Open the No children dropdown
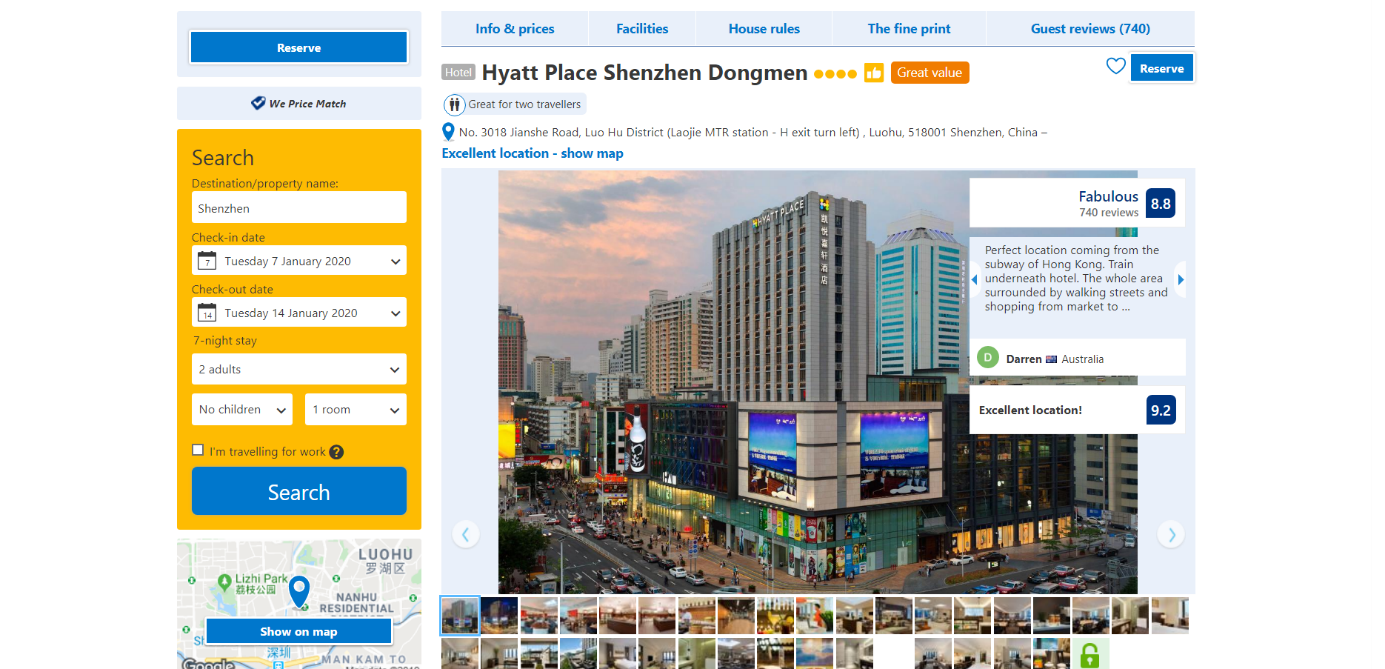The height and width of the screenshot is (669, 1385). coord(242,409)
